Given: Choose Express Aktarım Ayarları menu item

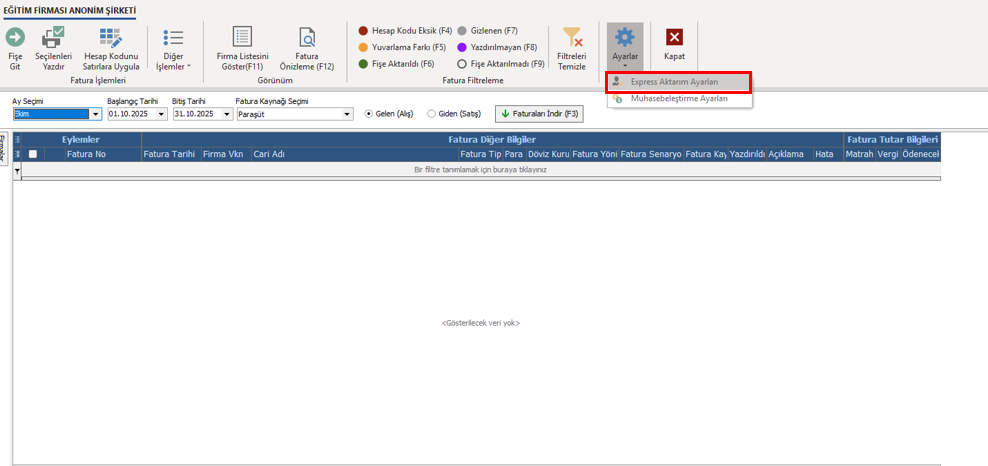Looking at the screenshot, I should pyautogui.click(x=679, y=82).
